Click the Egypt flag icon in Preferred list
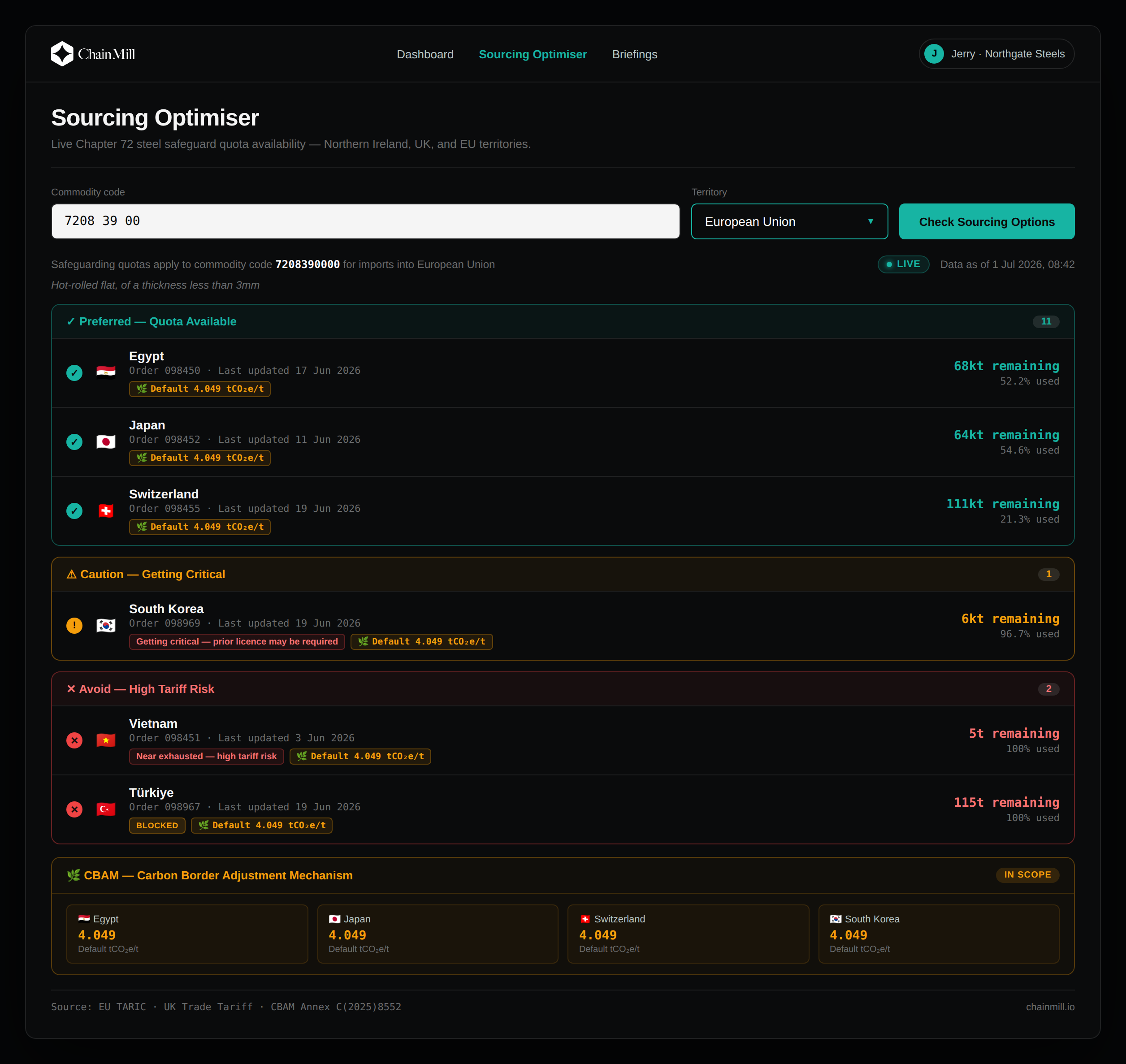The width and height of the screenshot is (1126, 1064). [106, 372]
